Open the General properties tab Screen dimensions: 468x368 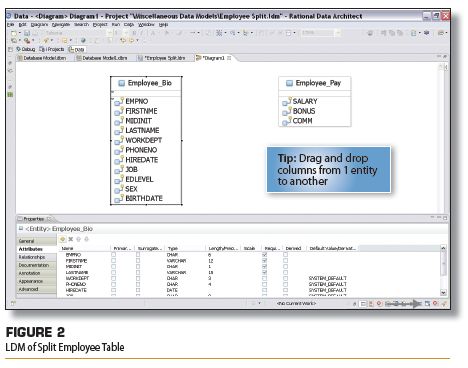(37, 241)
